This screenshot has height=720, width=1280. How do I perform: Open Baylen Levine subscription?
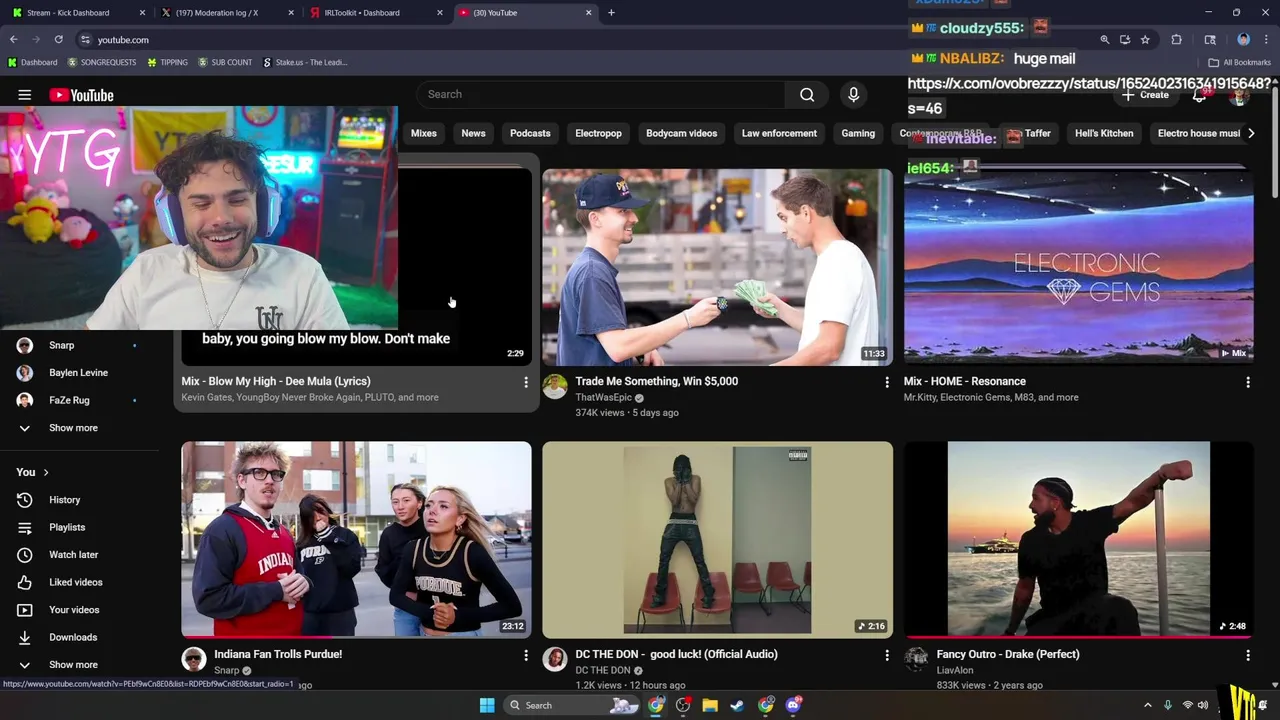(x=79, y=373)
